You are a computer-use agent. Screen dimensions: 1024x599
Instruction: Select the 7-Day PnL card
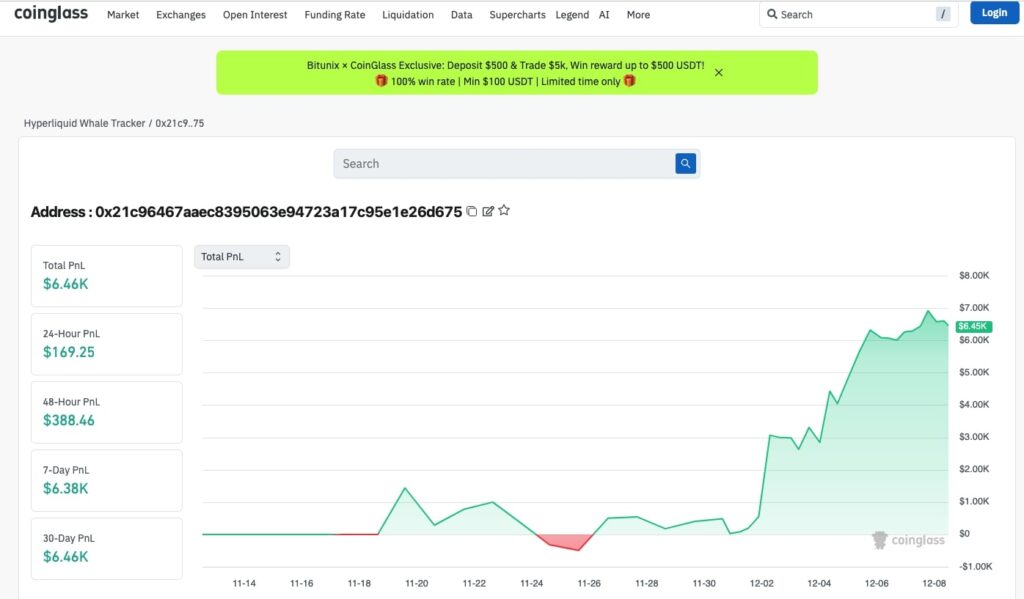pos(107,479)
